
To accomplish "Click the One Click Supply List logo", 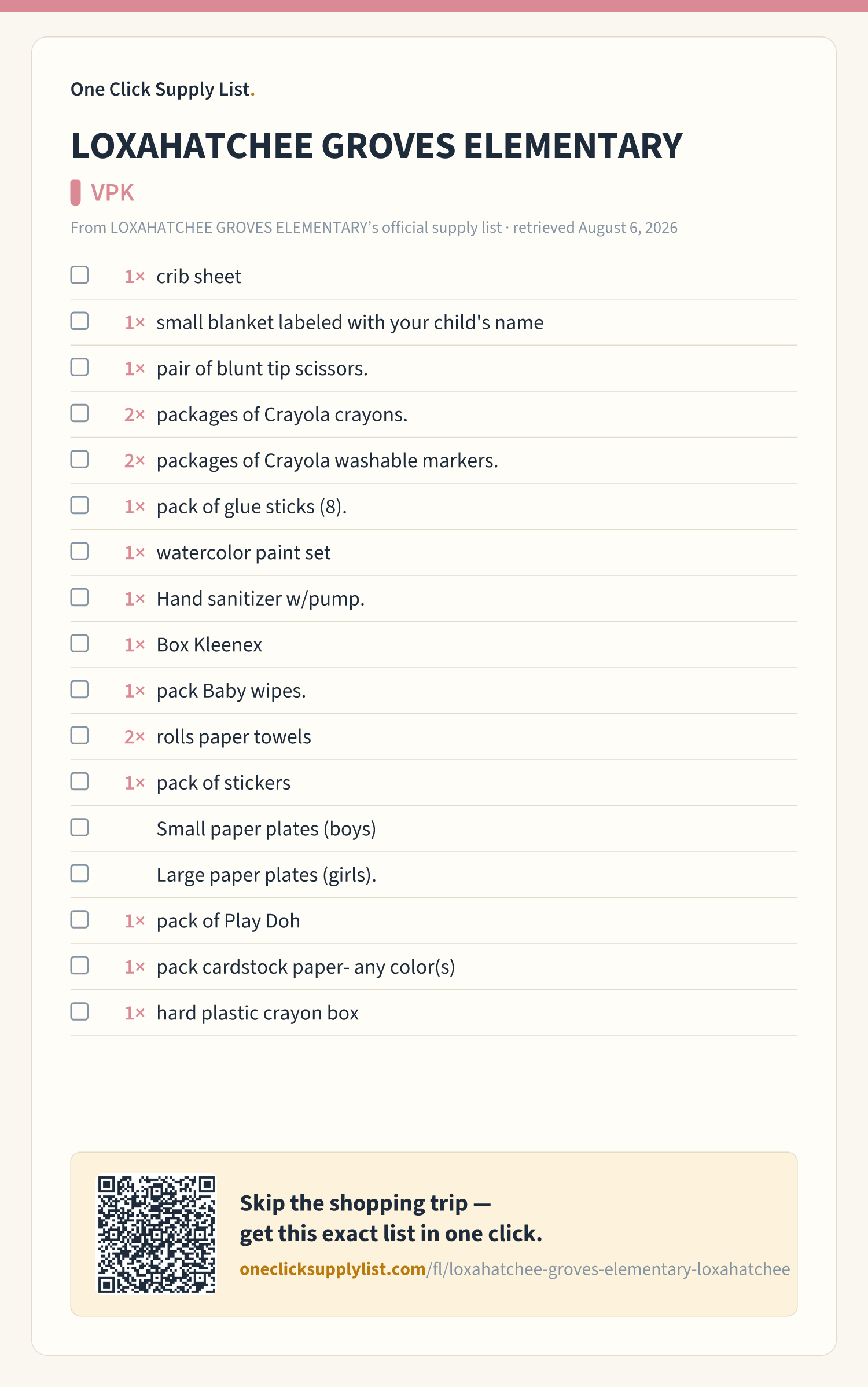I will coord(163,89).
